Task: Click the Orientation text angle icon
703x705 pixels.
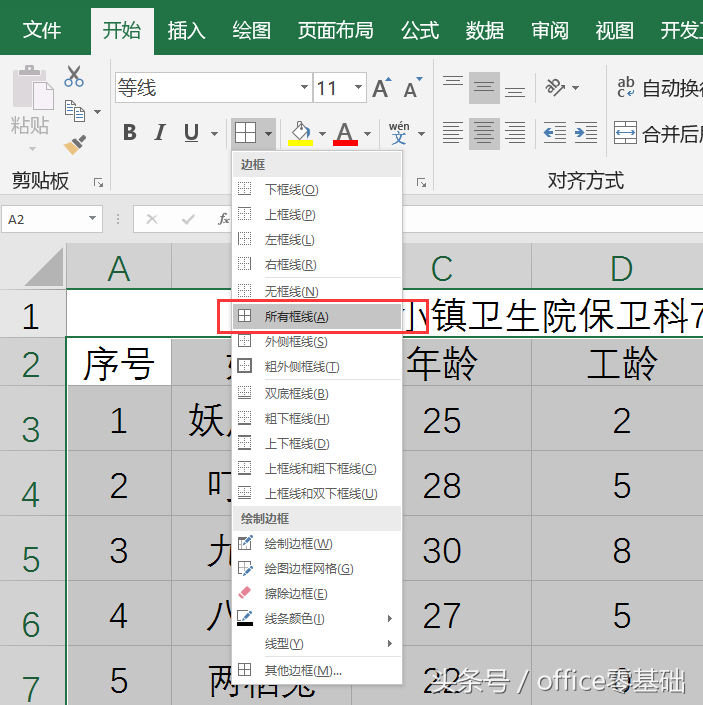Action: (x=555, y=88)
